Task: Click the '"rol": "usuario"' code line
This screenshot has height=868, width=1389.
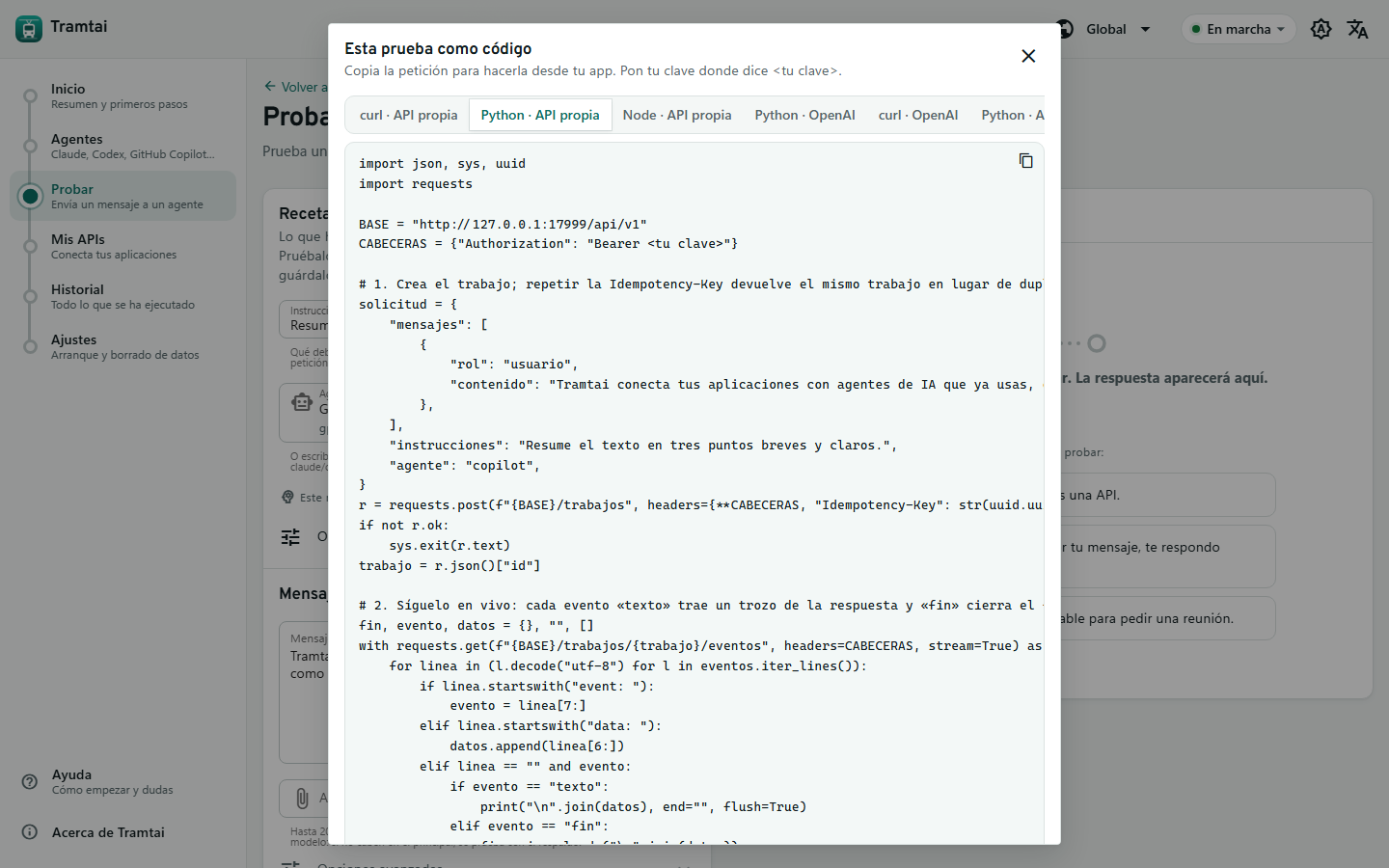Action: tap(514, 365)
